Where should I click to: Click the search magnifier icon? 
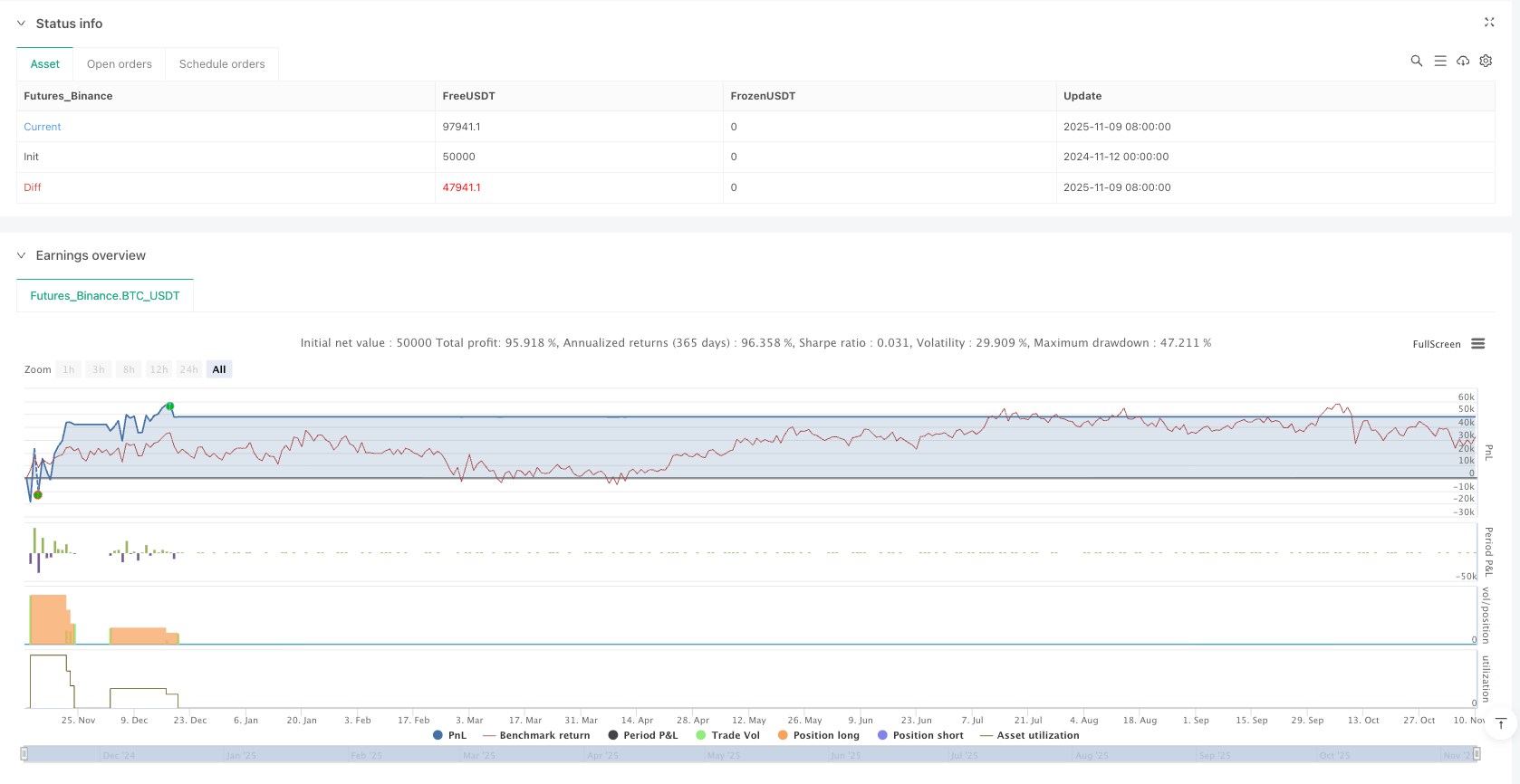pos(1417,62)
